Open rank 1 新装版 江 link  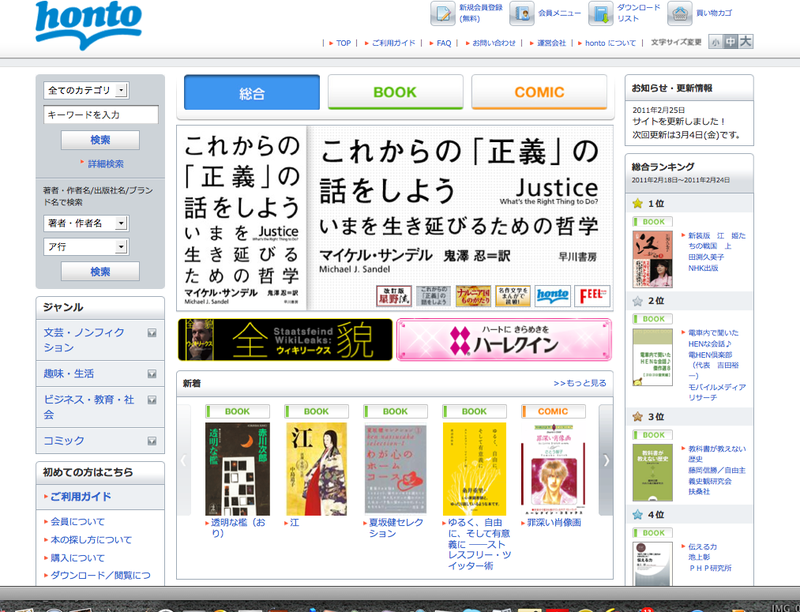[717, 241]
